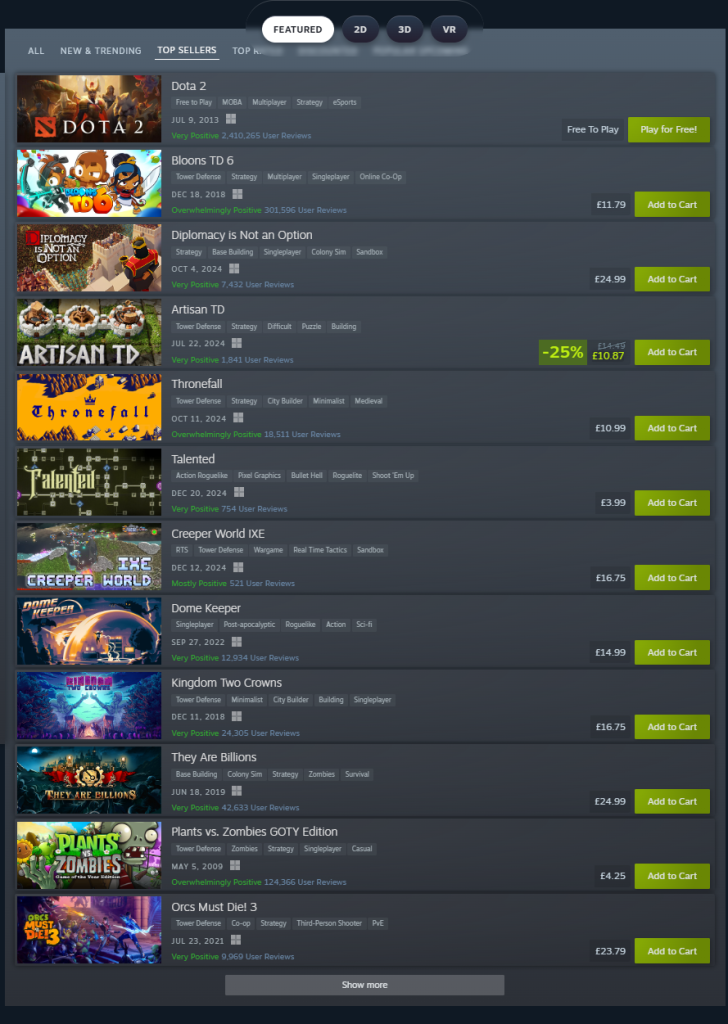728x1024 pixels.
Task: Click Roguelite tag under Talented
Action: point(347,475)
